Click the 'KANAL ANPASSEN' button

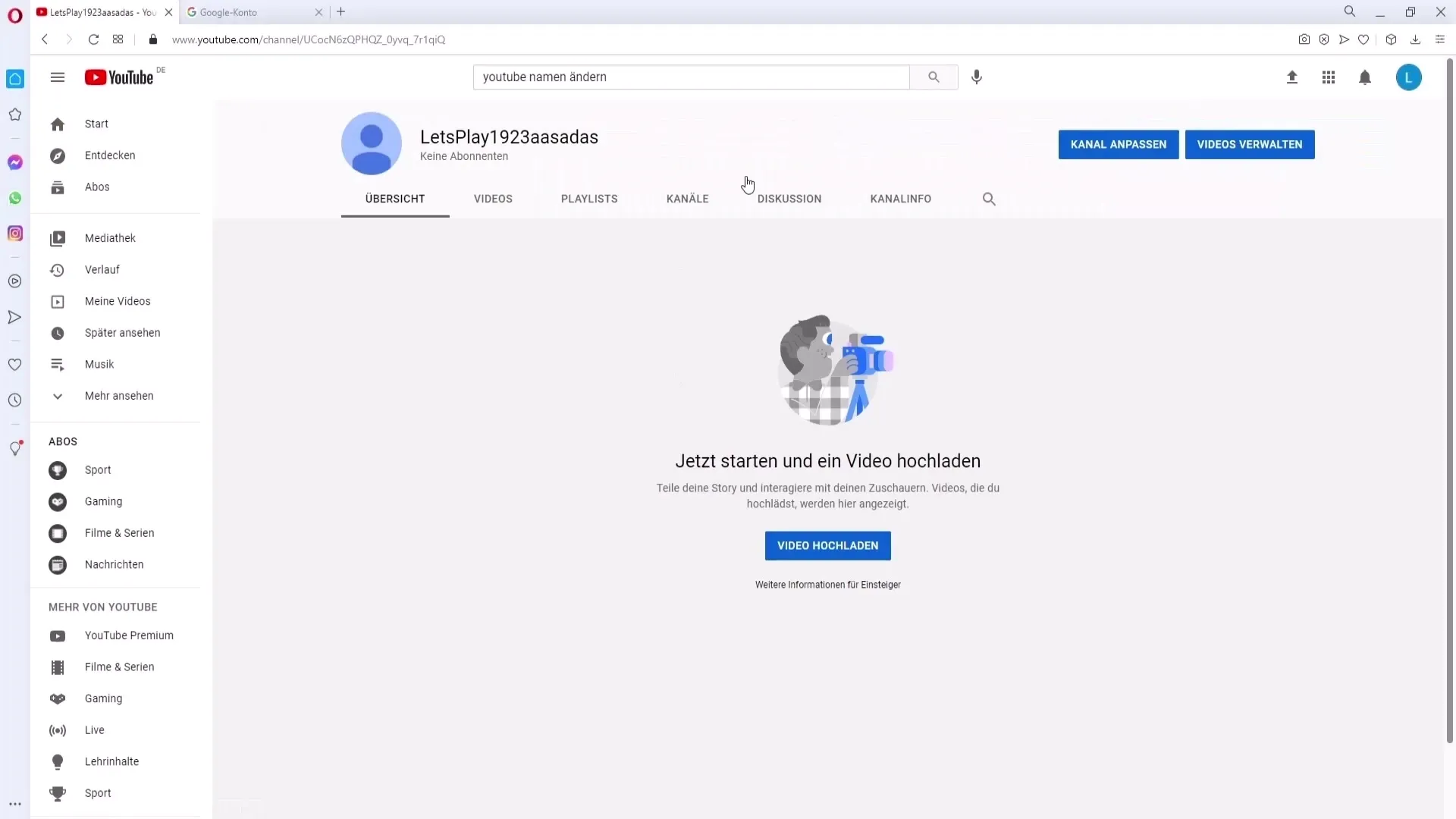click(1118, 144)
